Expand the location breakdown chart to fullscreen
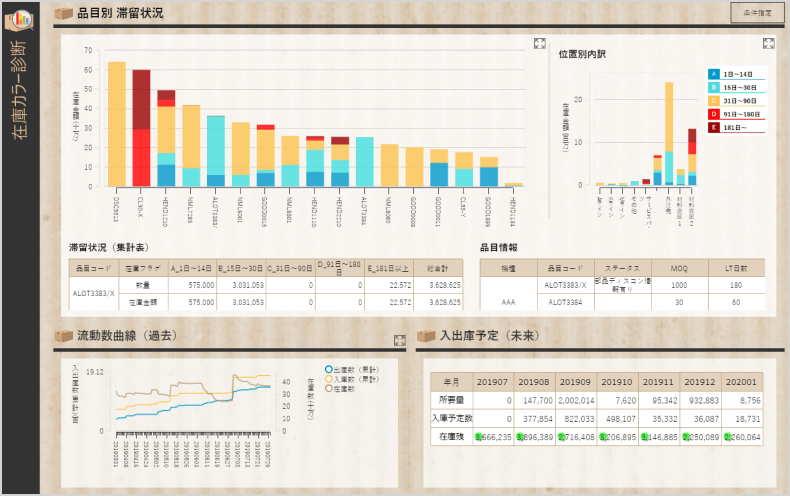The width and height of the screenshot is (790, 496). point(768,43)
